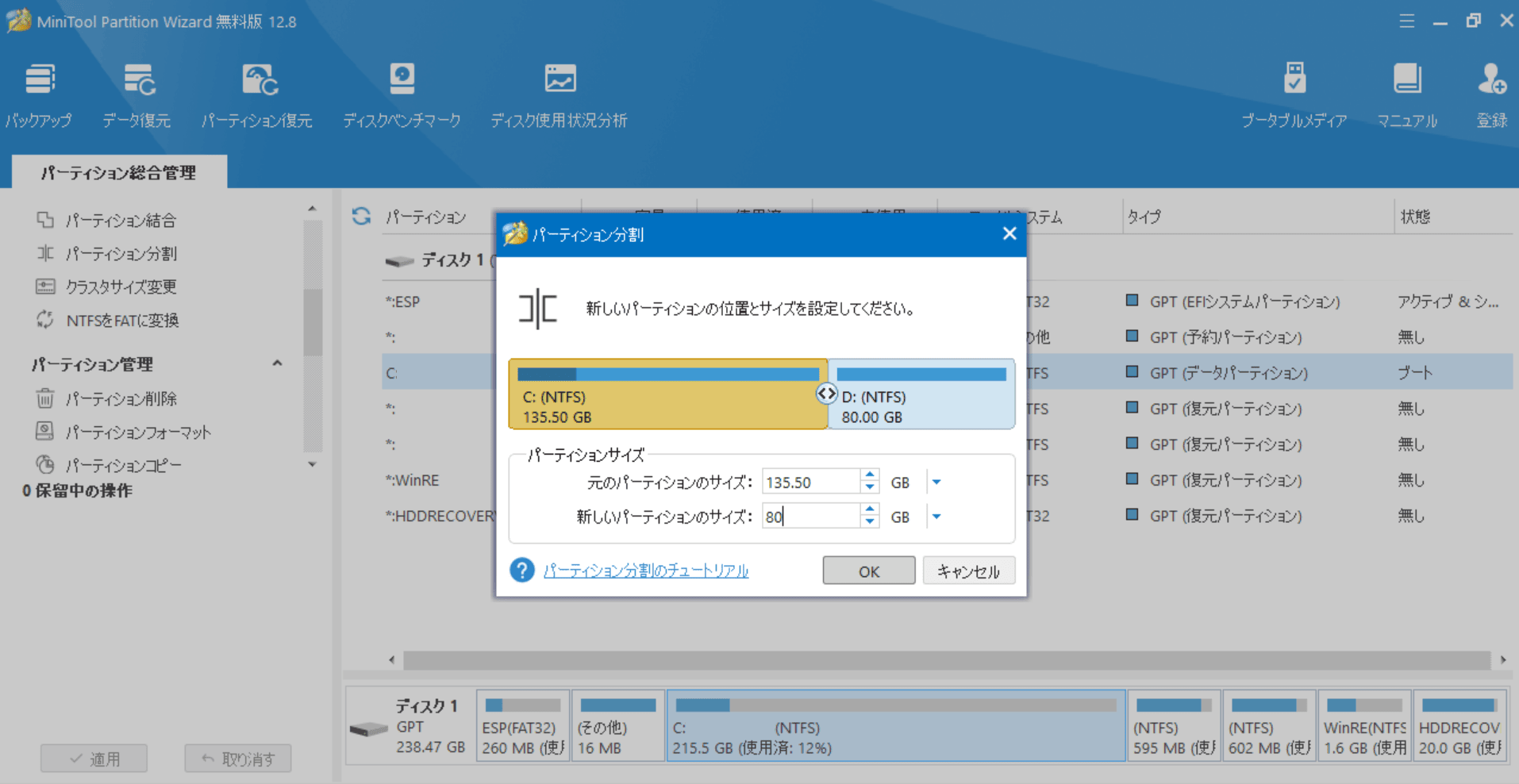Select 595 MB NTFS block in disk map
This screenshot has height=784, width=1519.
1174,726
